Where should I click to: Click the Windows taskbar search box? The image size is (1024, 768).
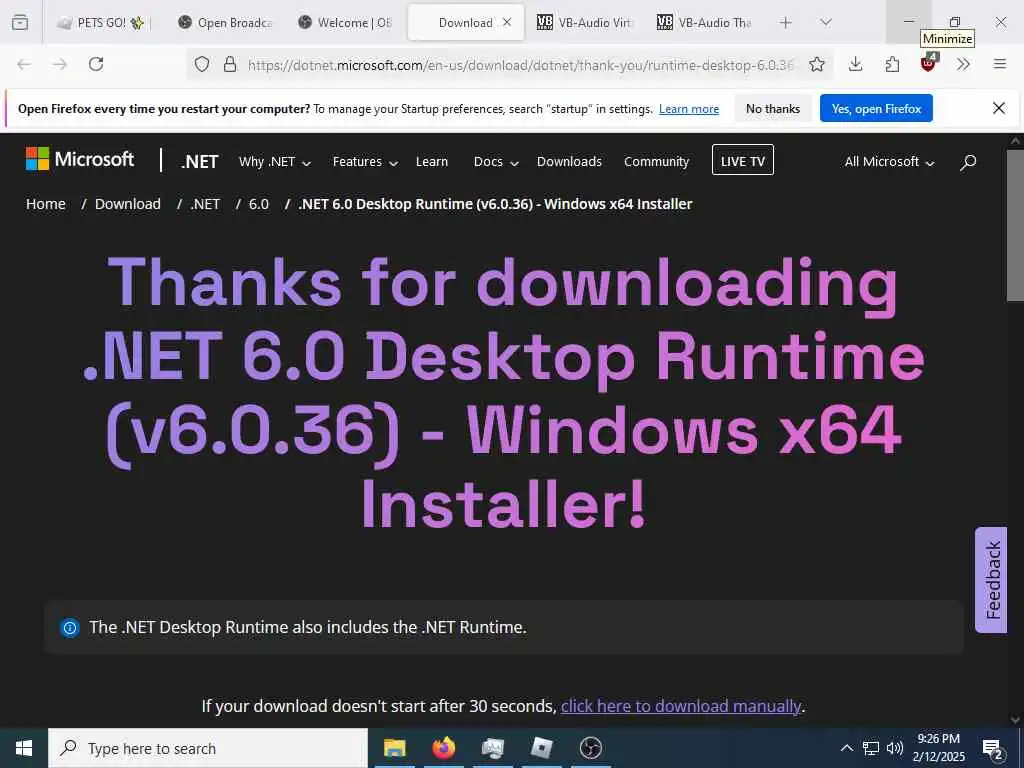[x=208, y=748]
